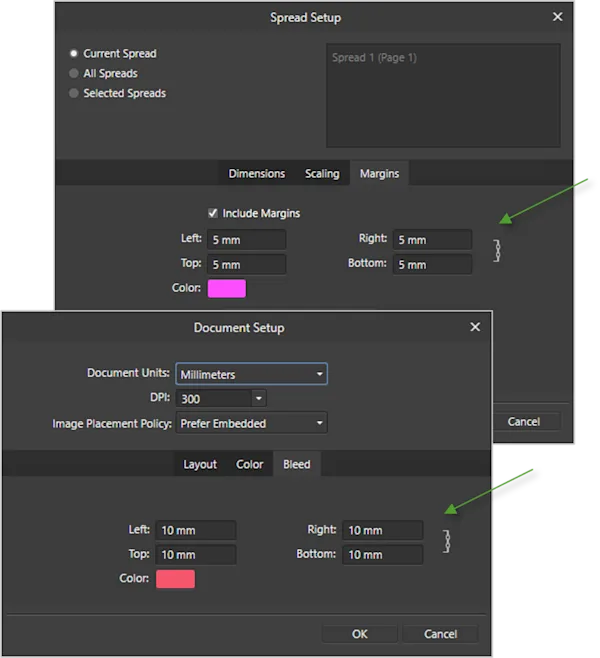
Task: Click the Bottom margin field in Spread Setup
Action: click(432, 264)
